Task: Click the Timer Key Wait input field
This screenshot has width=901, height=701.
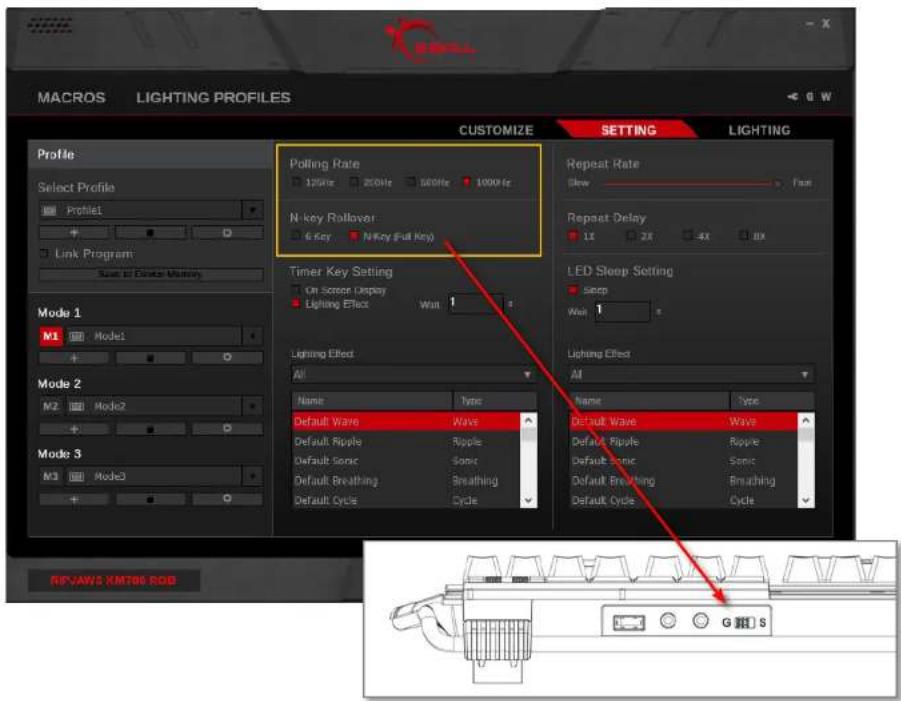Action: 476,303
